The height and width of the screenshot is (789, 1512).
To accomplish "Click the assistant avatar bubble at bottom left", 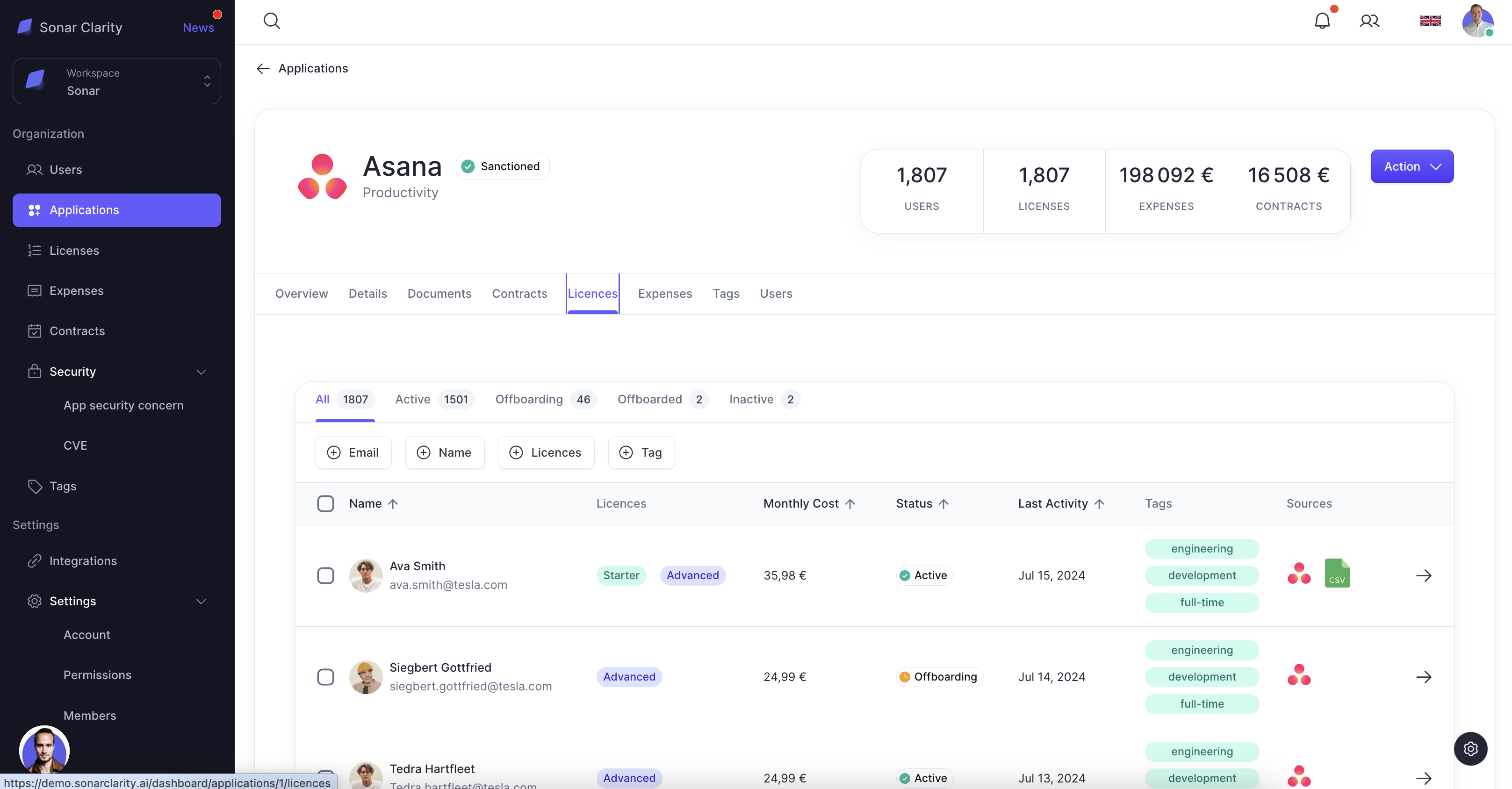I will pyautogui.click(x=44, y=751).
